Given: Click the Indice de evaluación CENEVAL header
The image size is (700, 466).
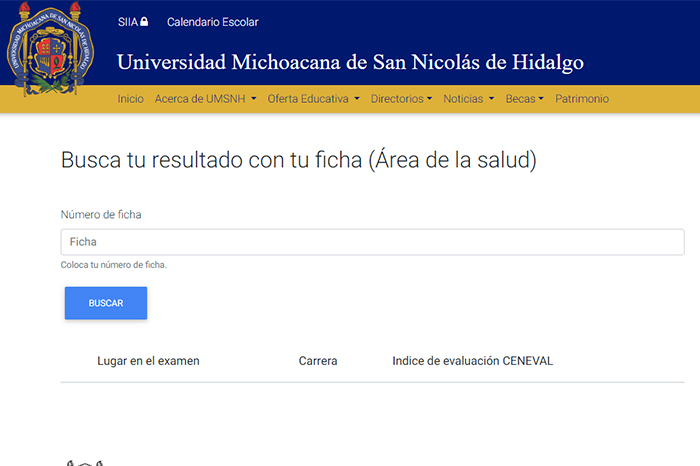Looking at the screenshot, I should tap(472, 361).
